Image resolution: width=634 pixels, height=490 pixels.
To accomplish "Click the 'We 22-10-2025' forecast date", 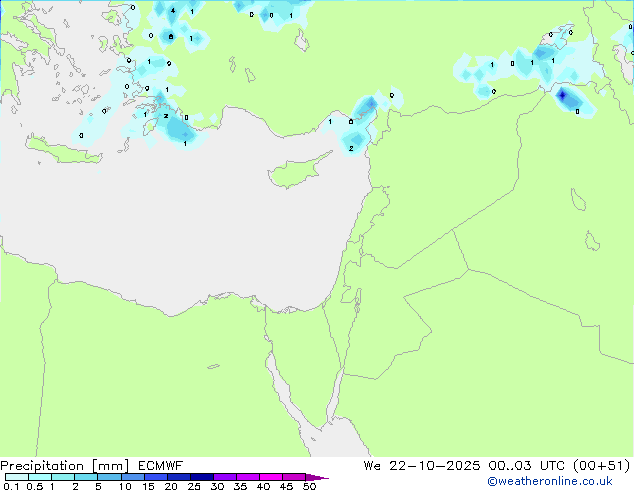I will point(422,466).
